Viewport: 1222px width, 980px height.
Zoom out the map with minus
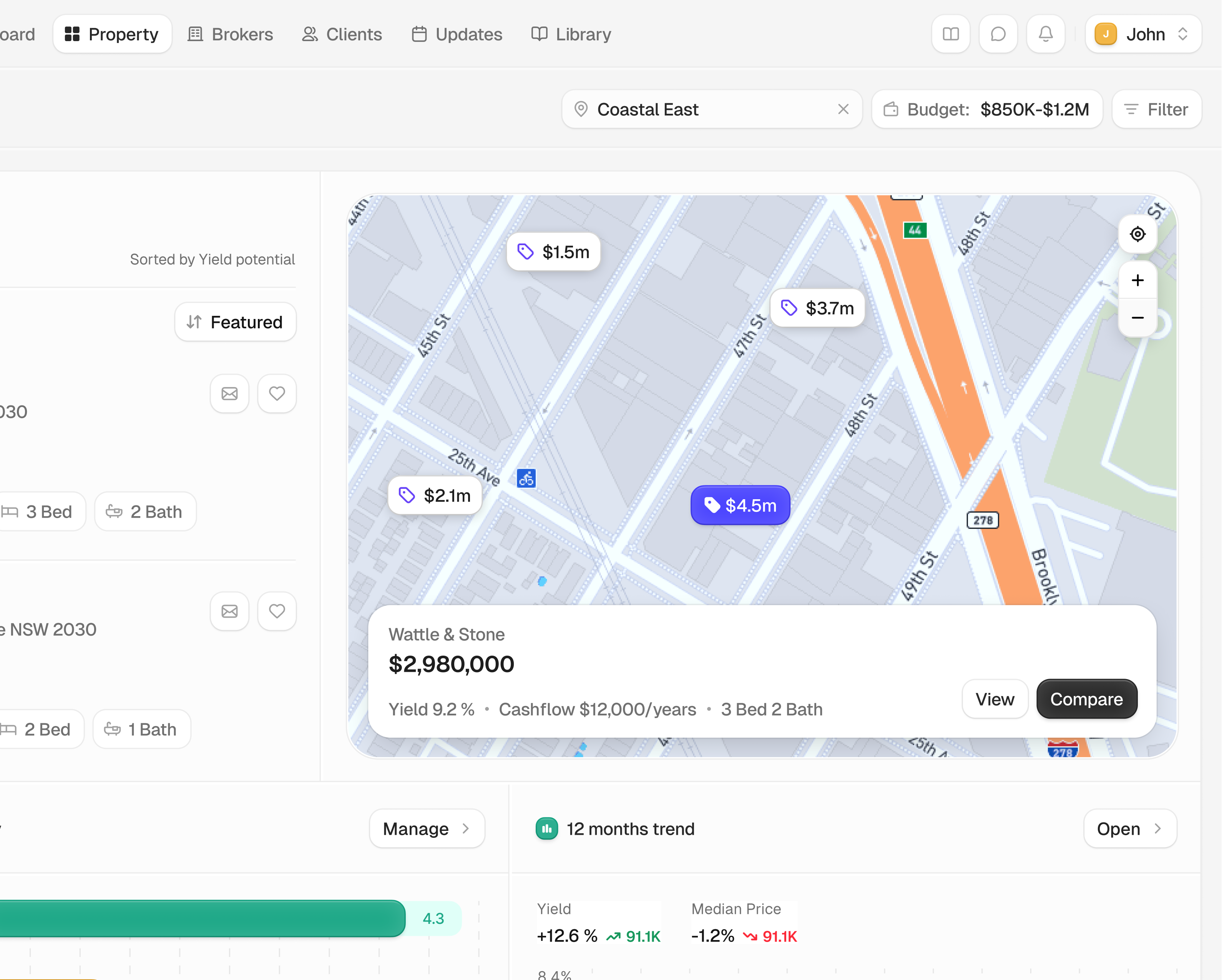coord(1137,317)
